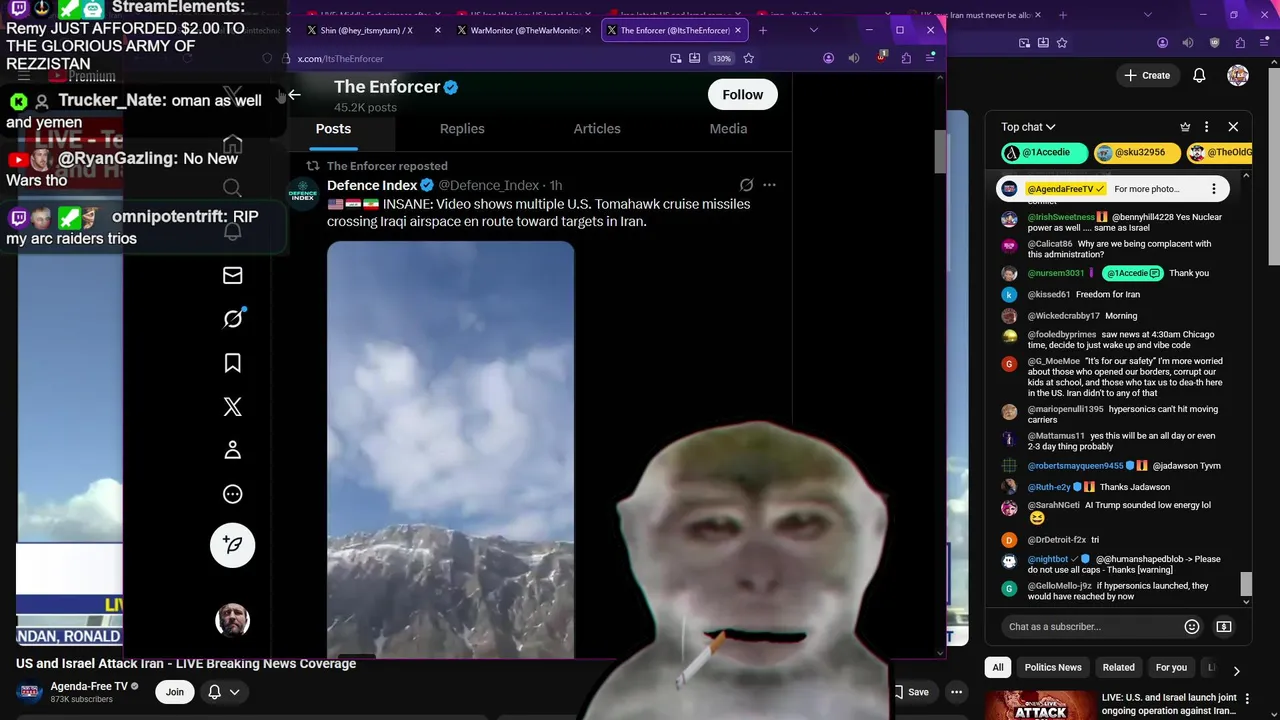The image size is (1280, 720).
Task: Click chat scrollbar thumb
Action: pos(1246,584)
